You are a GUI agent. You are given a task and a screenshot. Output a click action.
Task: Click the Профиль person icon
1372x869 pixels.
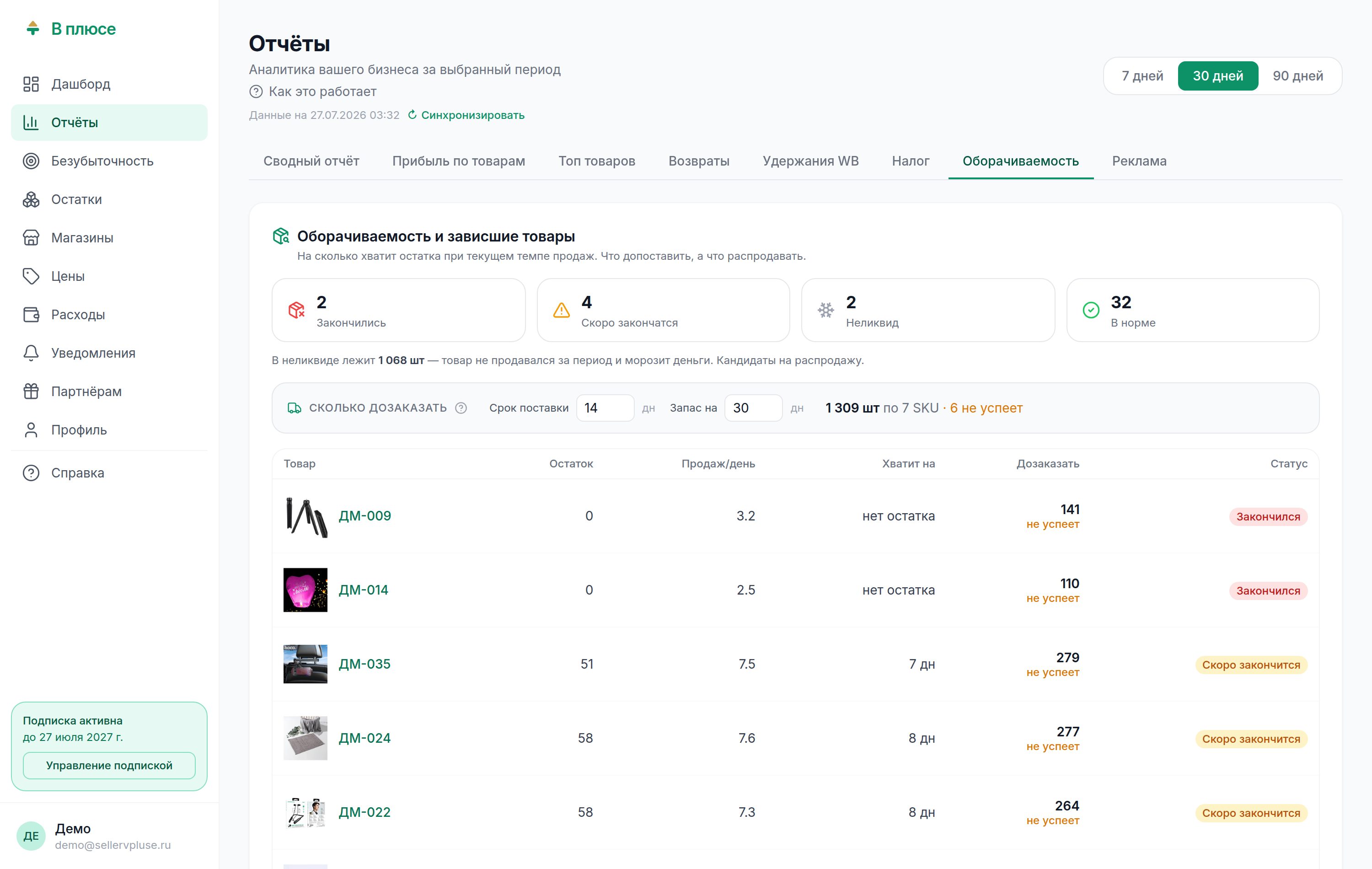[31, 429]
